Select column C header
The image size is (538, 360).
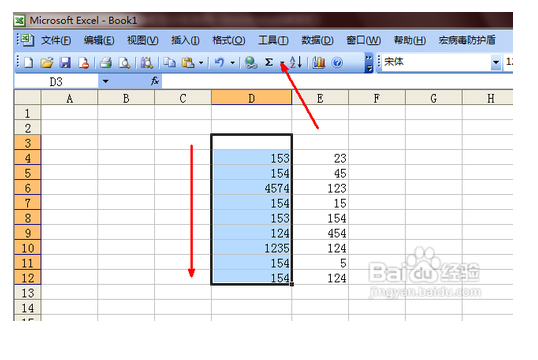183,98
